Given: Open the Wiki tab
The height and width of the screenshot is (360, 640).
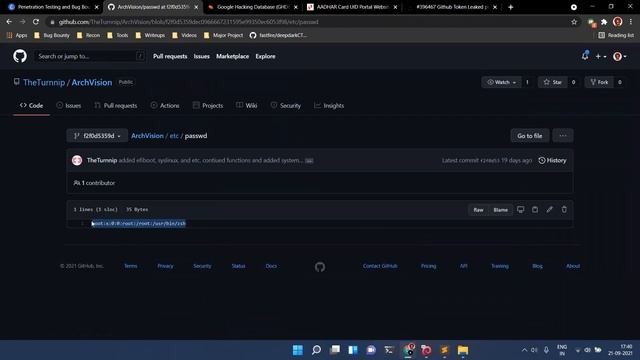Looking at the screenshot, I should coord(247,105).
